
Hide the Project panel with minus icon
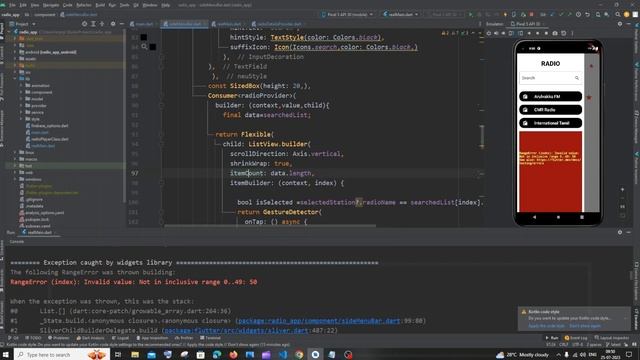click(122, 24)
